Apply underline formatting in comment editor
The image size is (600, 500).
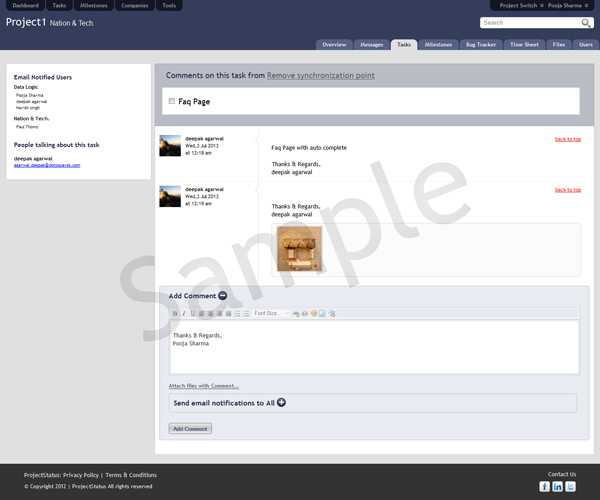(192, 314)
